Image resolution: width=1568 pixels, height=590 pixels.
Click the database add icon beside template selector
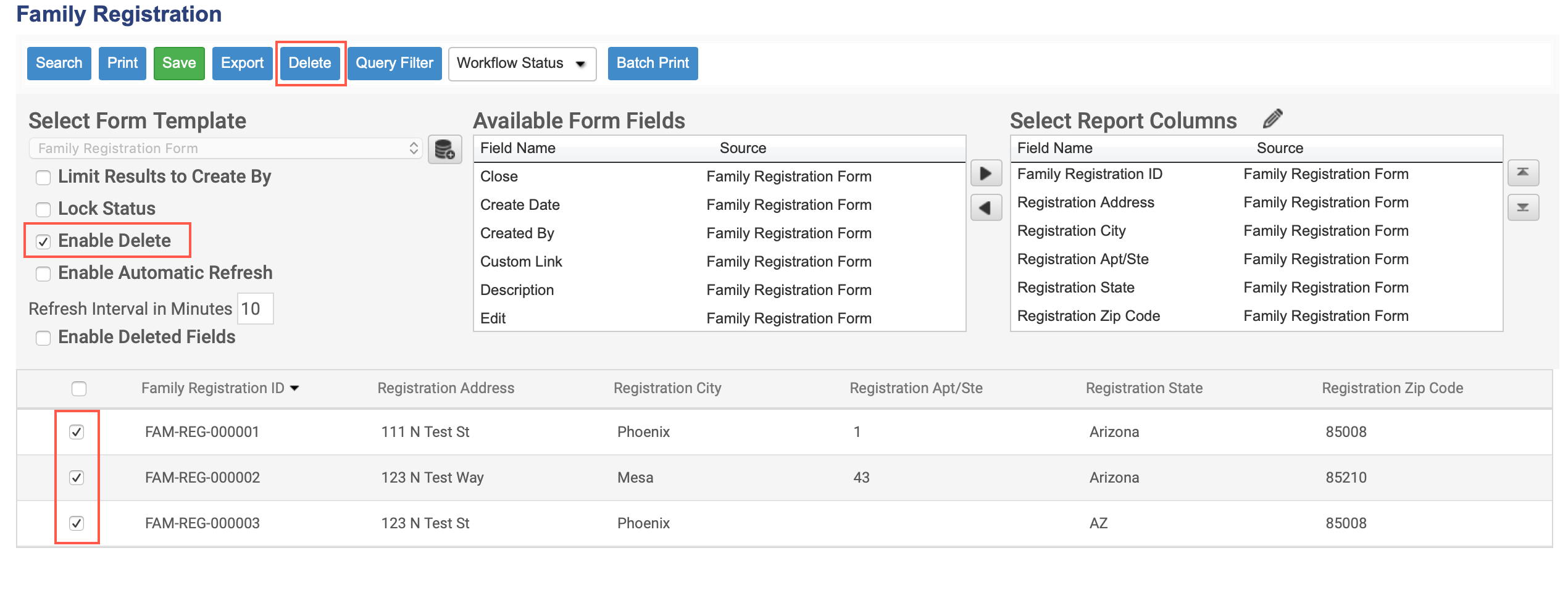[x=444, y=149]
